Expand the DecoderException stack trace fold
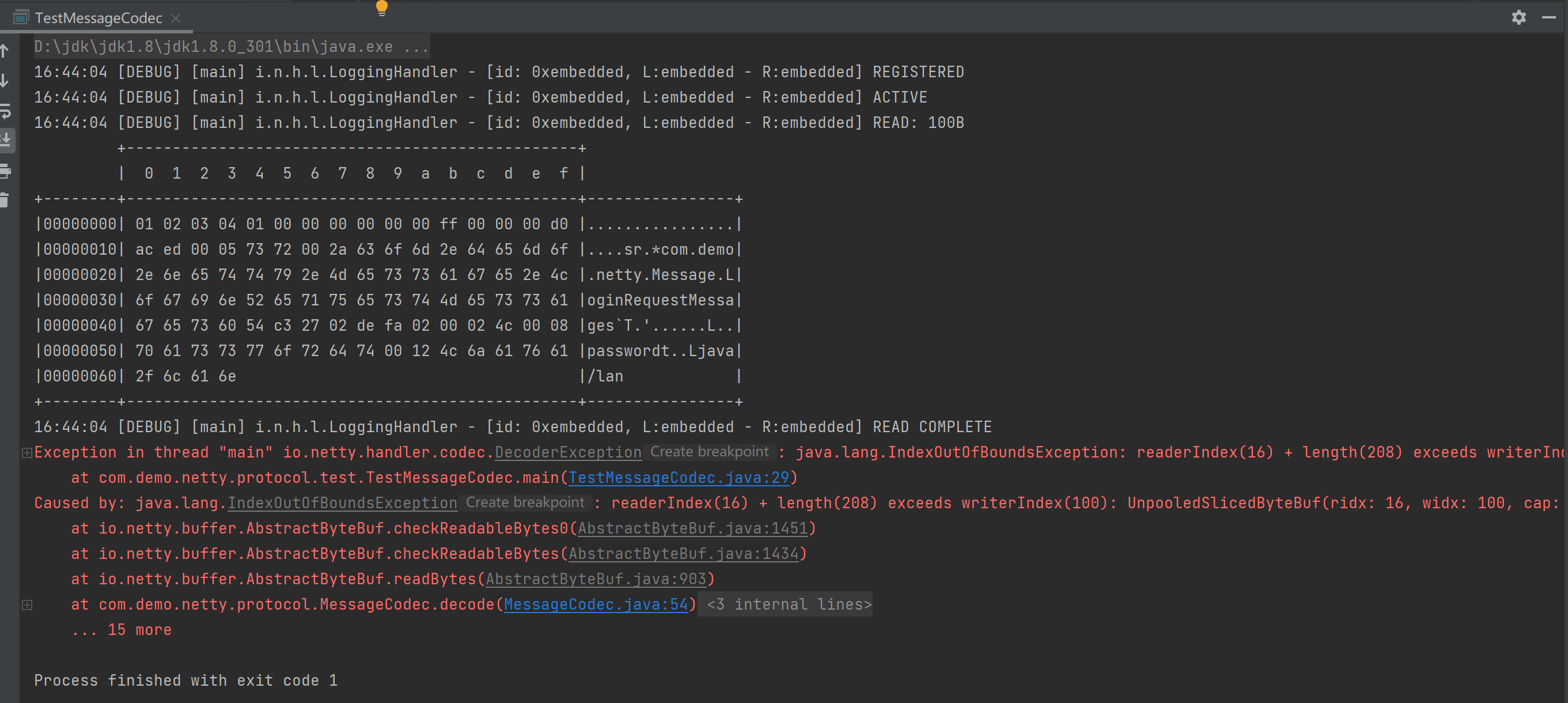 [x=26, y=453]
